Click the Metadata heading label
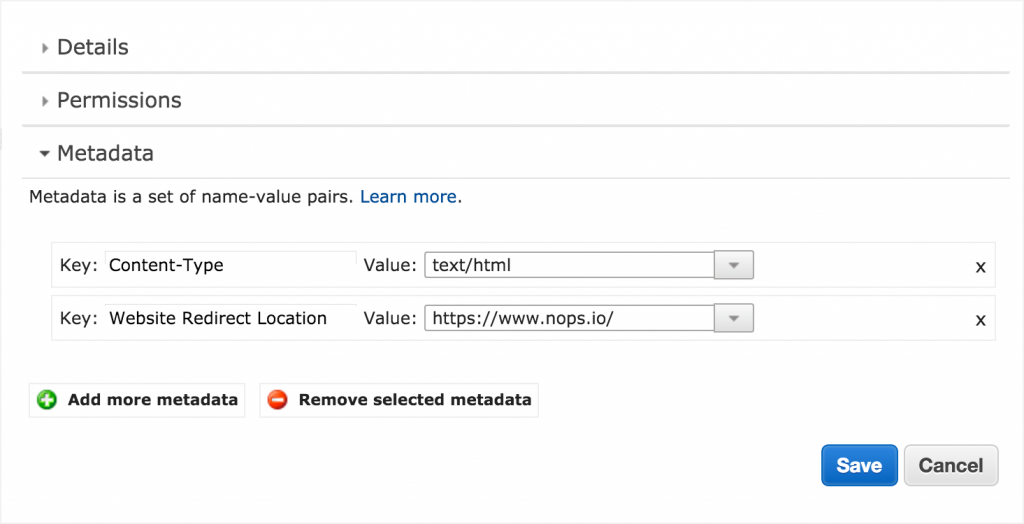 pyautogui.click(x=105, y=153)
